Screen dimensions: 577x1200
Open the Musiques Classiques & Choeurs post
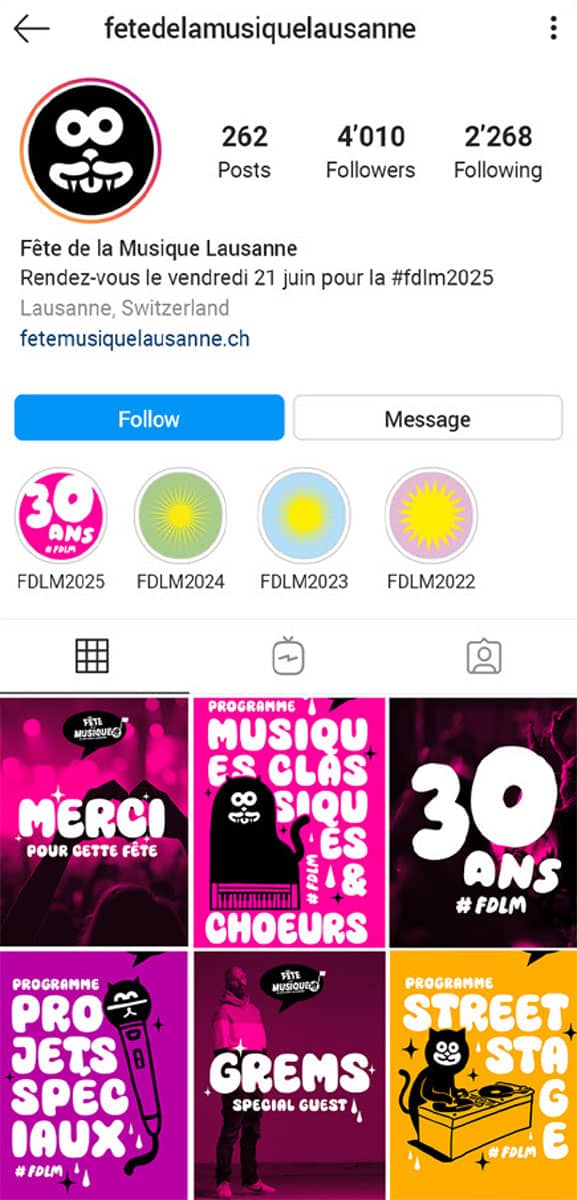click(289, 822)
